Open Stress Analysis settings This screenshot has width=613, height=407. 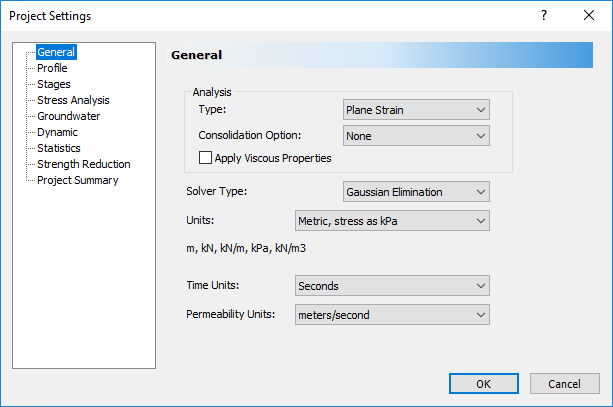click(73, 100)
